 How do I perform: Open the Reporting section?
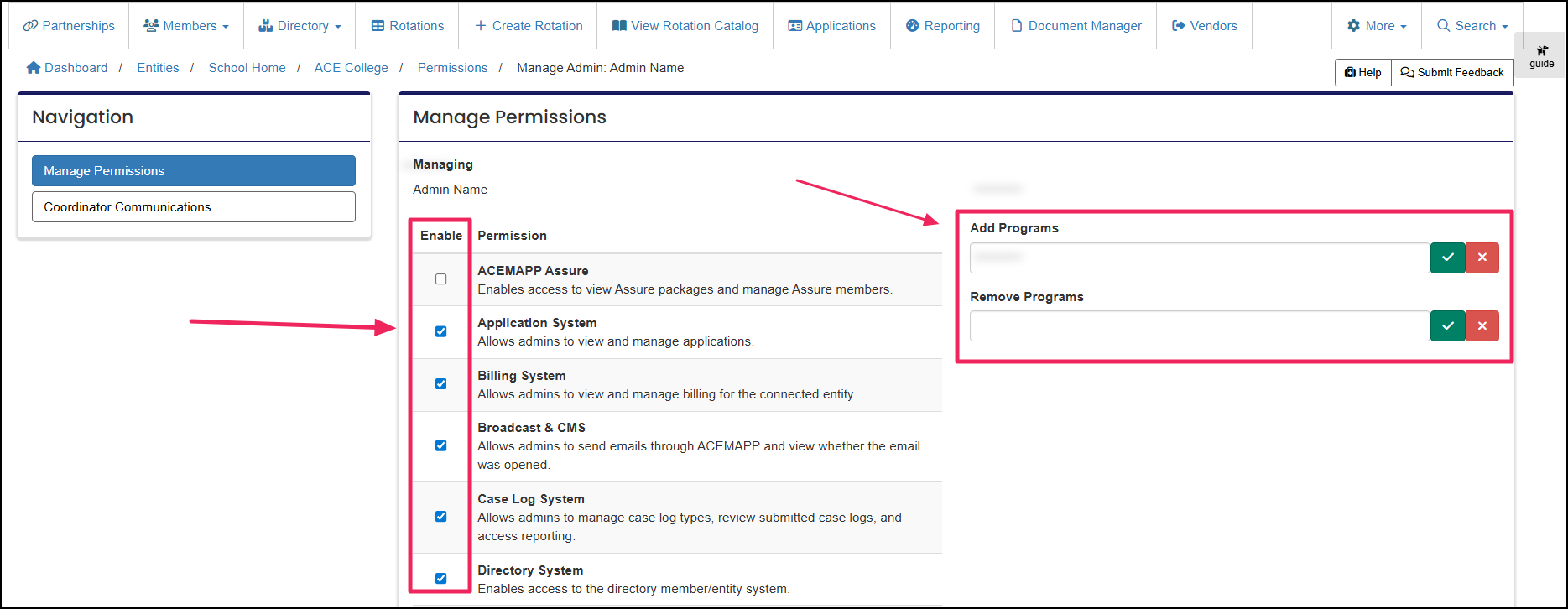pyautogui.click(x=942, y=26)
